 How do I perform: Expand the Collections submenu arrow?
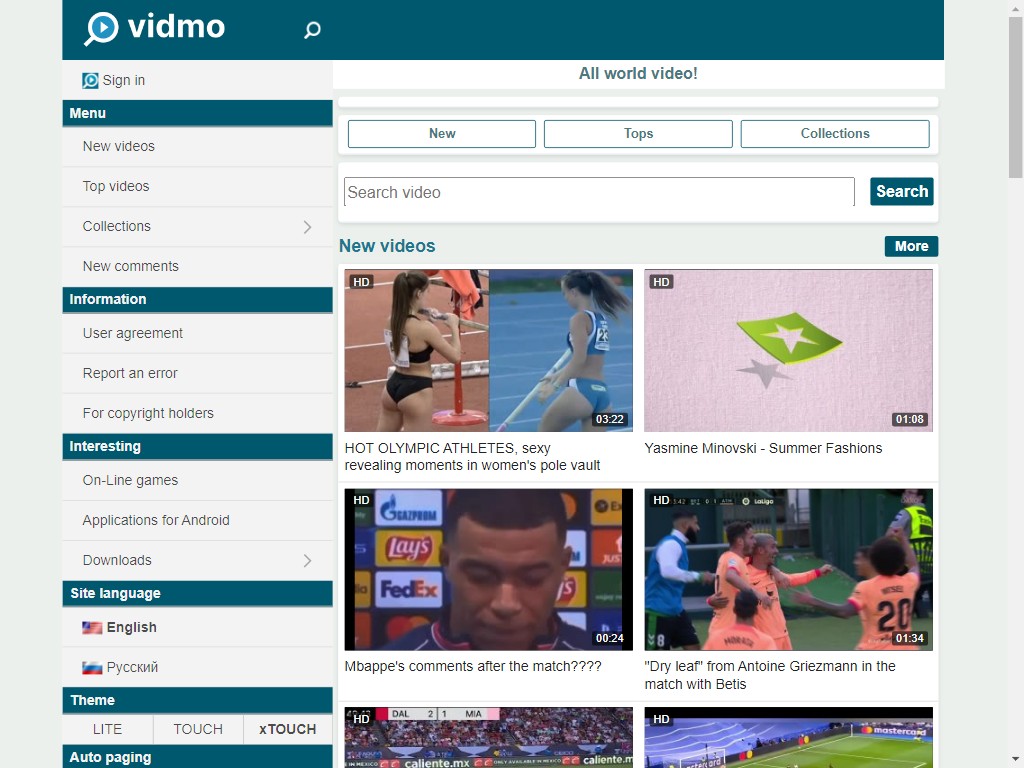[307, 227]
